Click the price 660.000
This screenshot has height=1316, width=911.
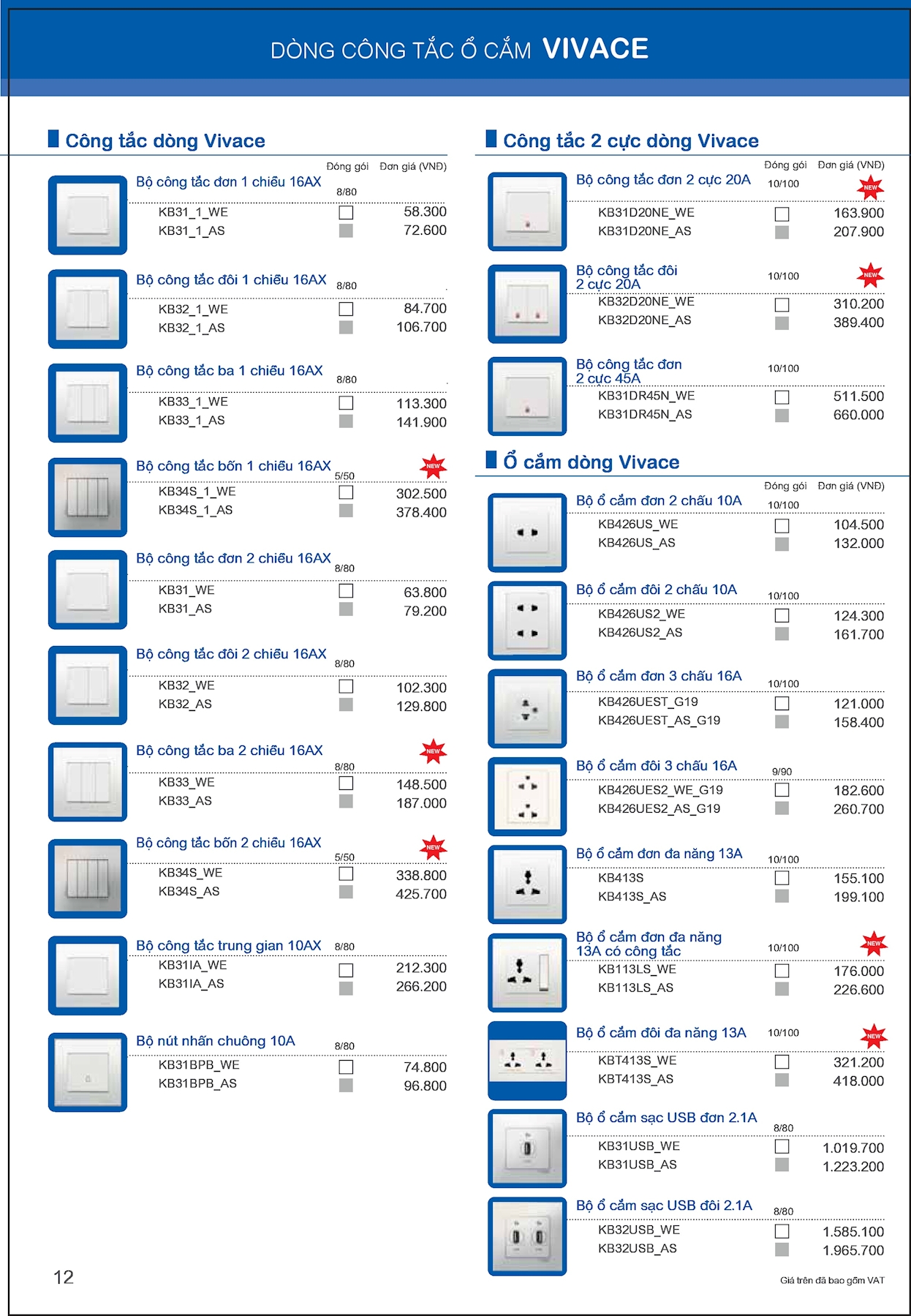point(858,415)
